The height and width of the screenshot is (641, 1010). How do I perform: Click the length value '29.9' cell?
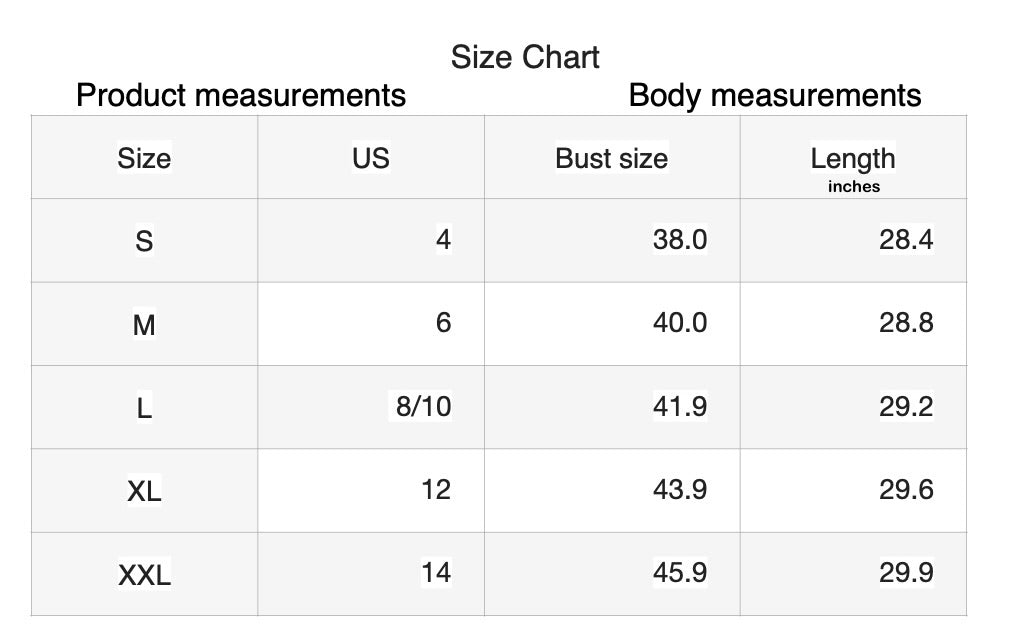coord(906,572)
